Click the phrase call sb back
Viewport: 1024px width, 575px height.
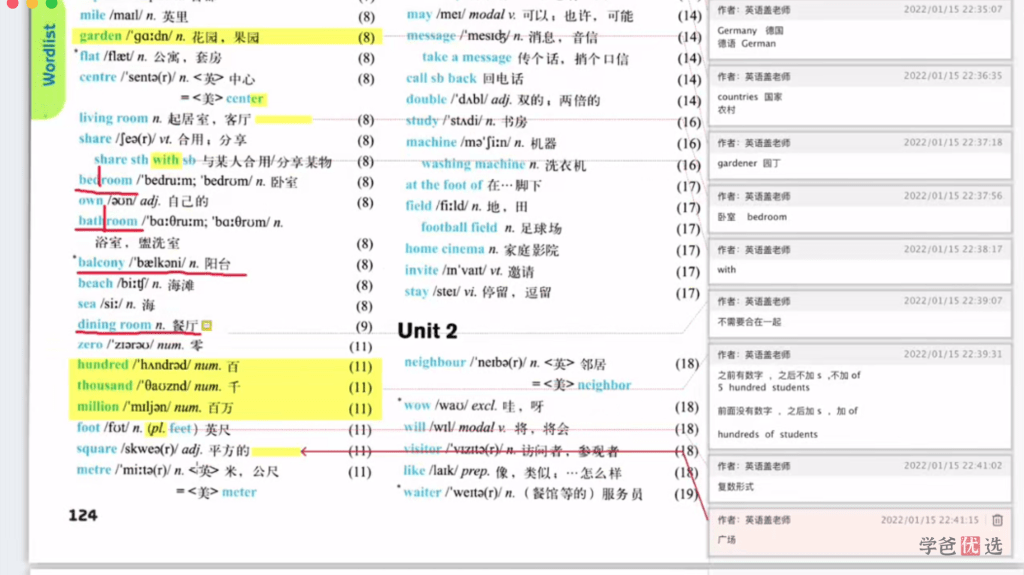point(441,78)
